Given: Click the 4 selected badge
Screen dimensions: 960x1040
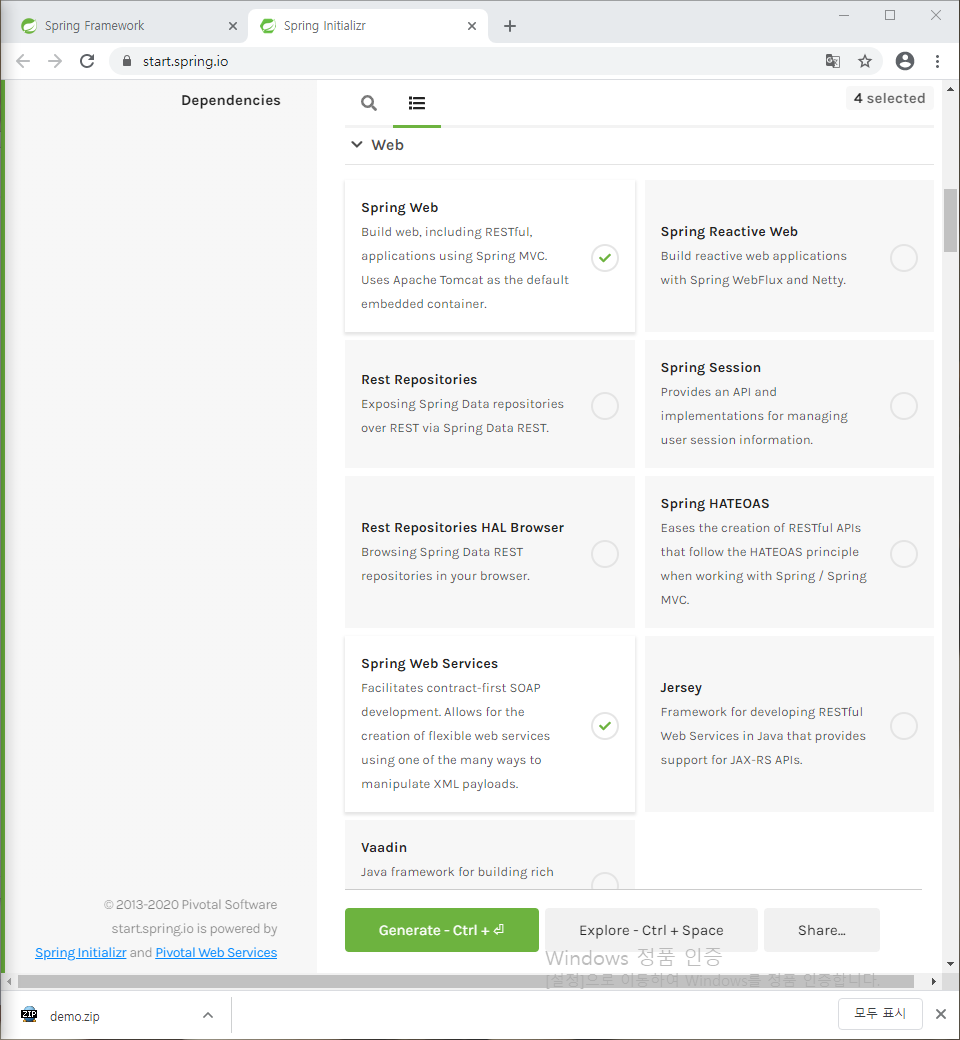Looking at the screenshot, I should pyautogui.click(x=890, y=98).
